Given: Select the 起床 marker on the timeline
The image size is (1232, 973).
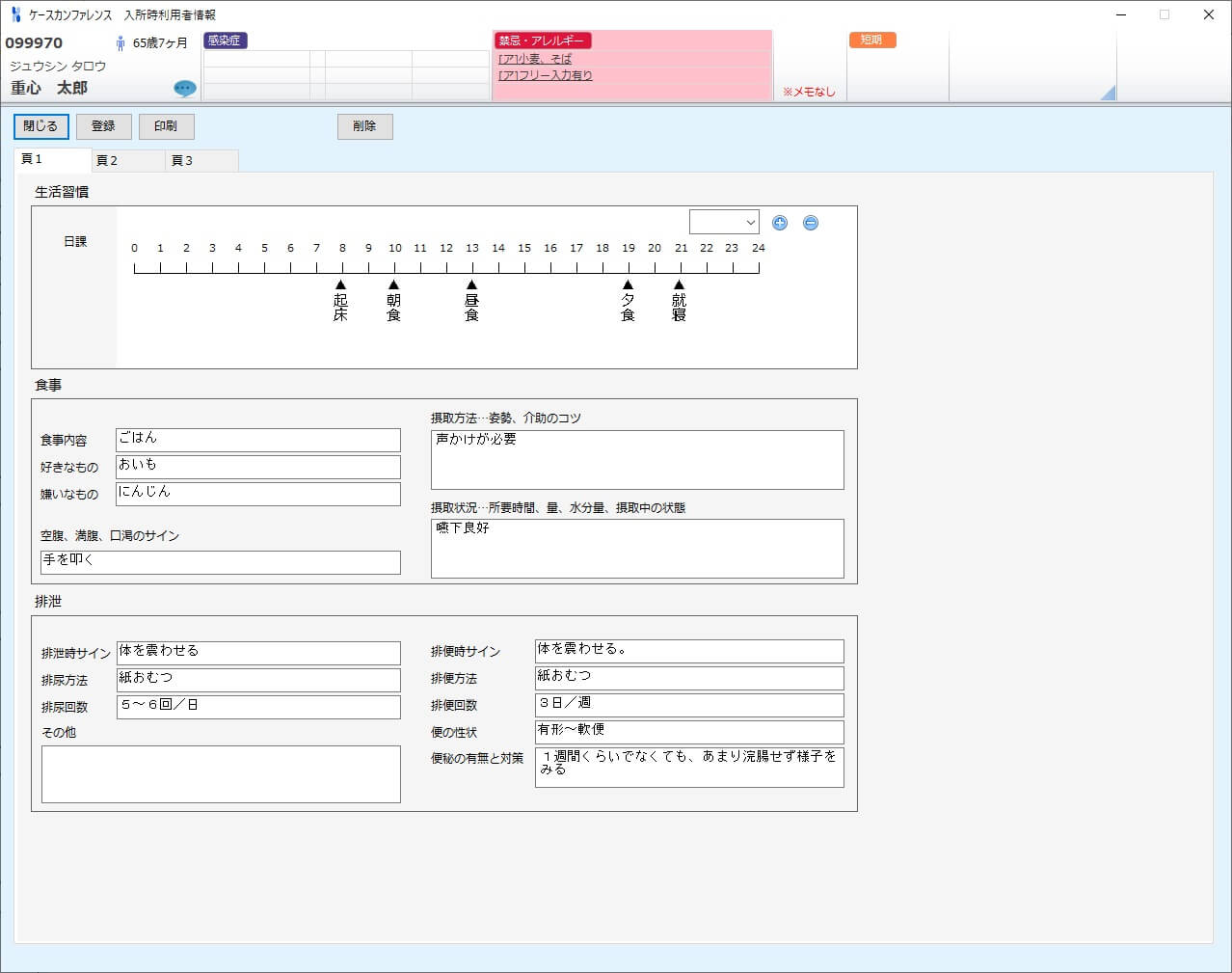Looking at the screenshot, I should (340, 285).
